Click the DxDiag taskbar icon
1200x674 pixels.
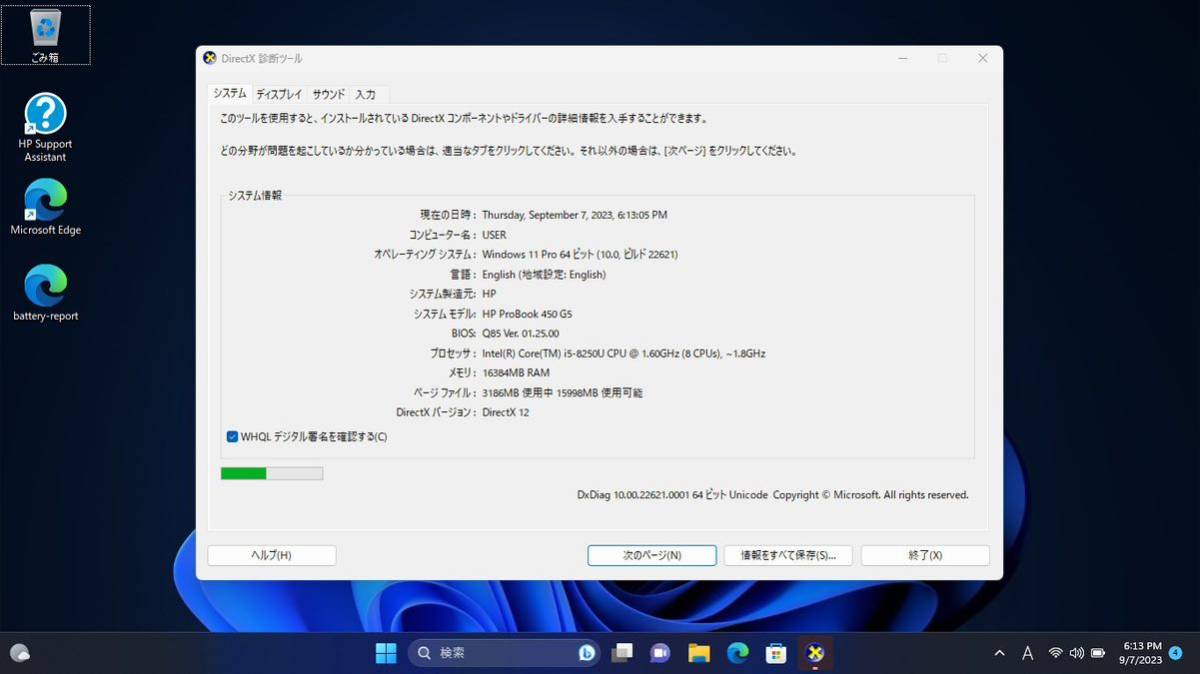(815, 653)
